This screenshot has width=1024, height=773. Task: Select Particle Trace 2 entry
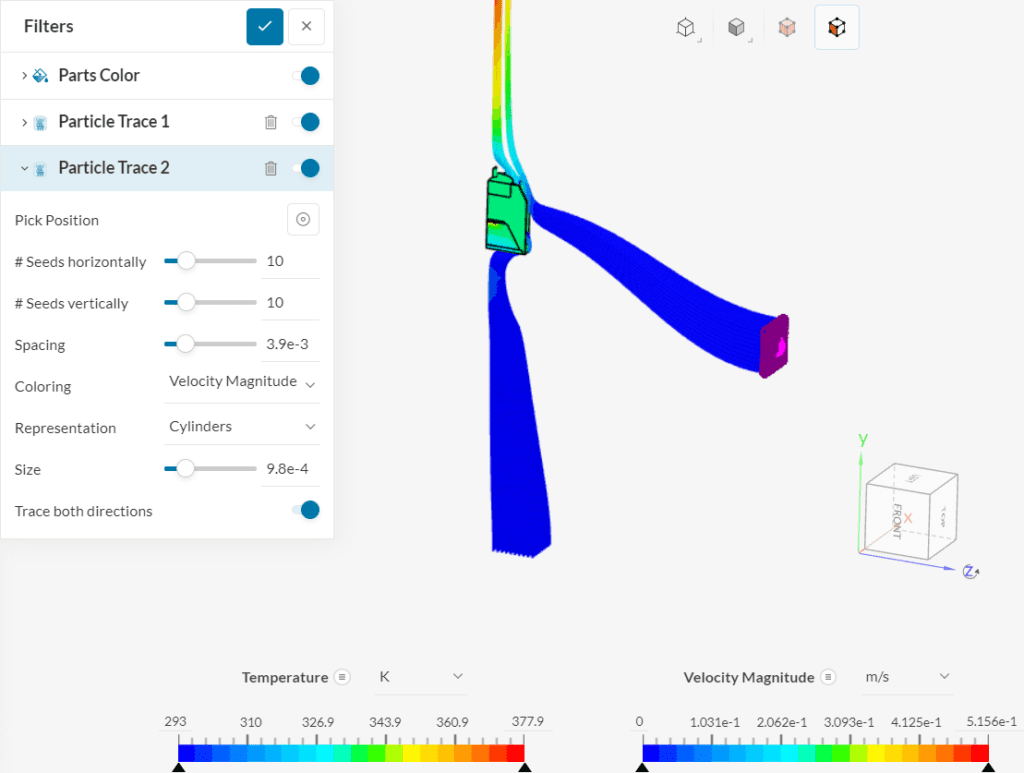115,168
